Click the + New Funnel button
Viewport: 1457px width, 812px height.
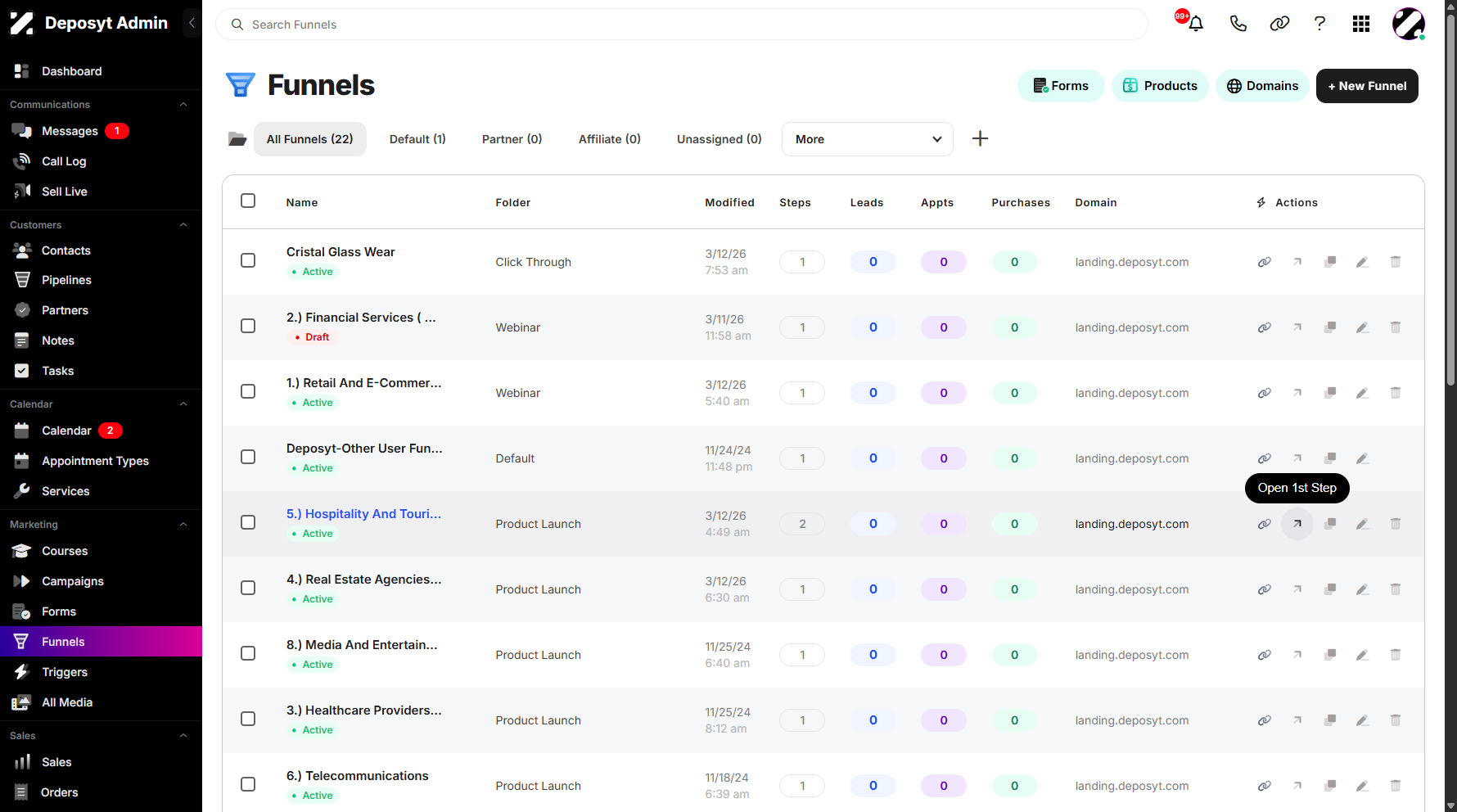coord(1367,86)
